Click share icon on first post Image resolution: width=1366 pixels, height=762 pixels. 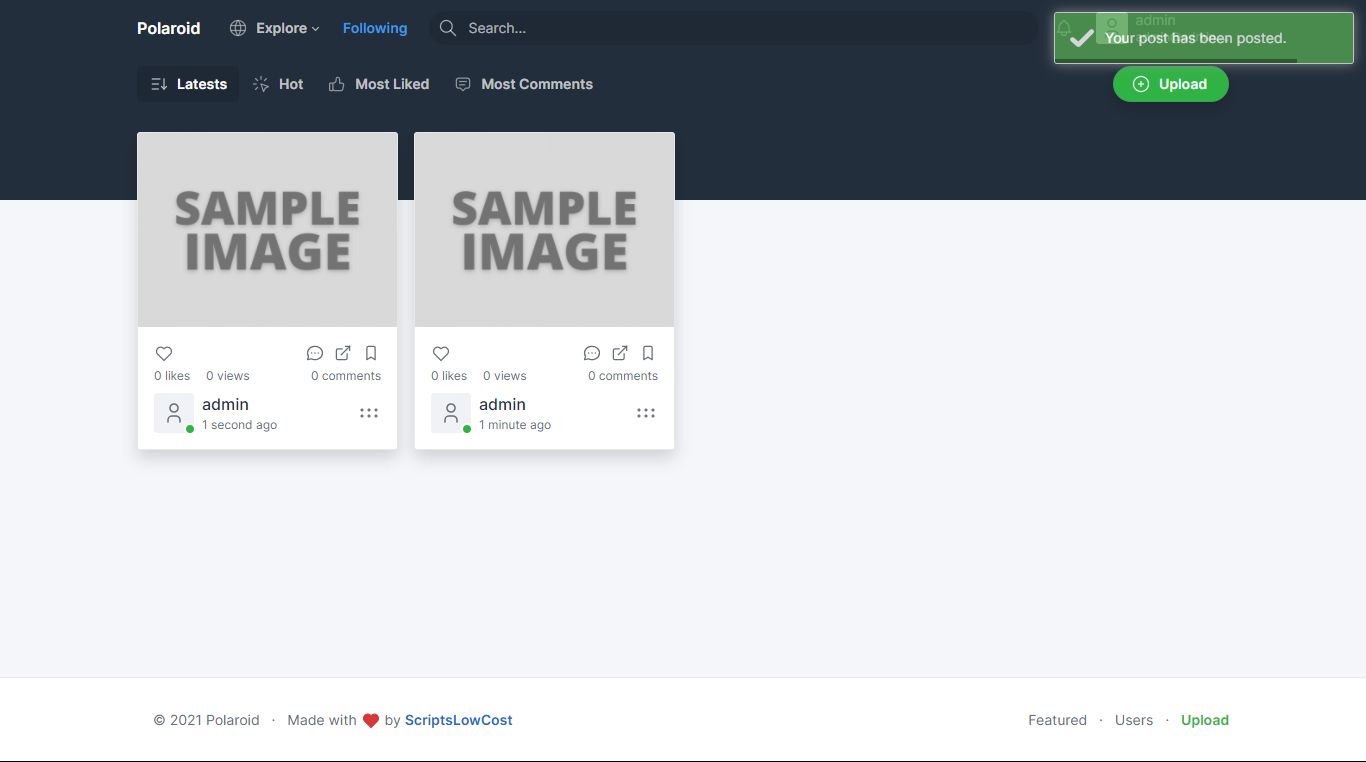[343, 353]
